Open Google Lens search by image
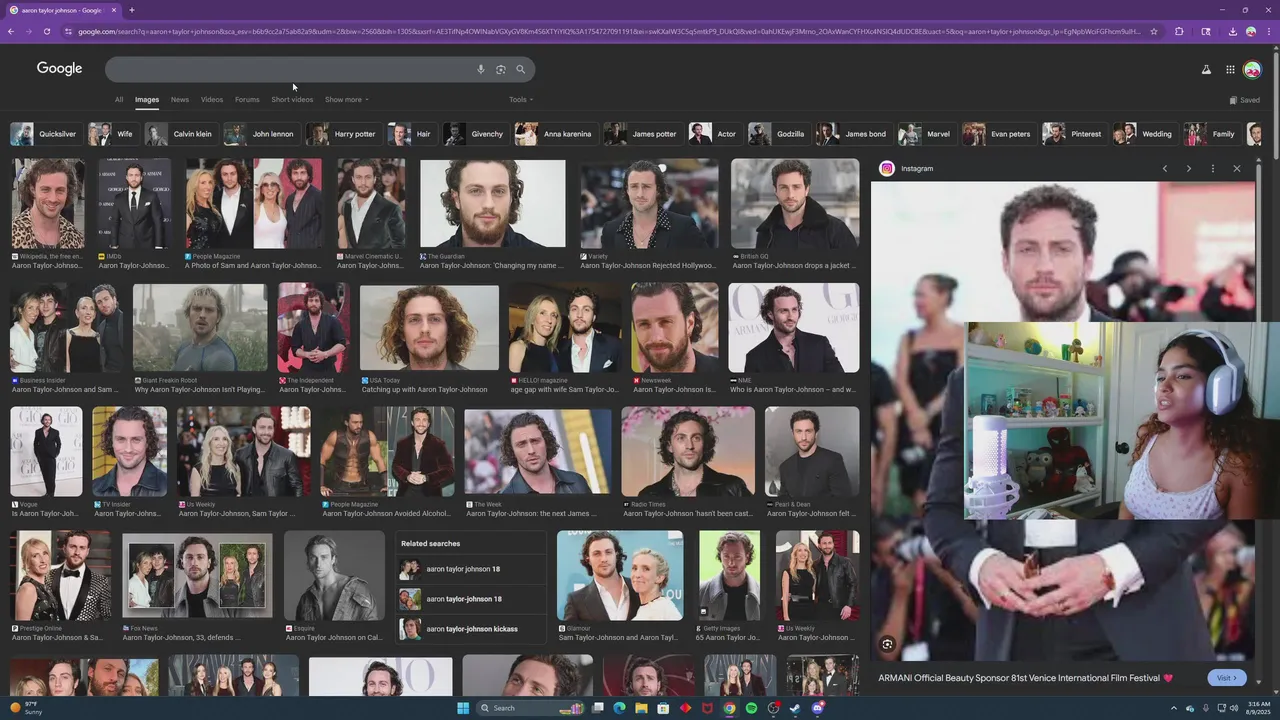 (x=501, y=69)
